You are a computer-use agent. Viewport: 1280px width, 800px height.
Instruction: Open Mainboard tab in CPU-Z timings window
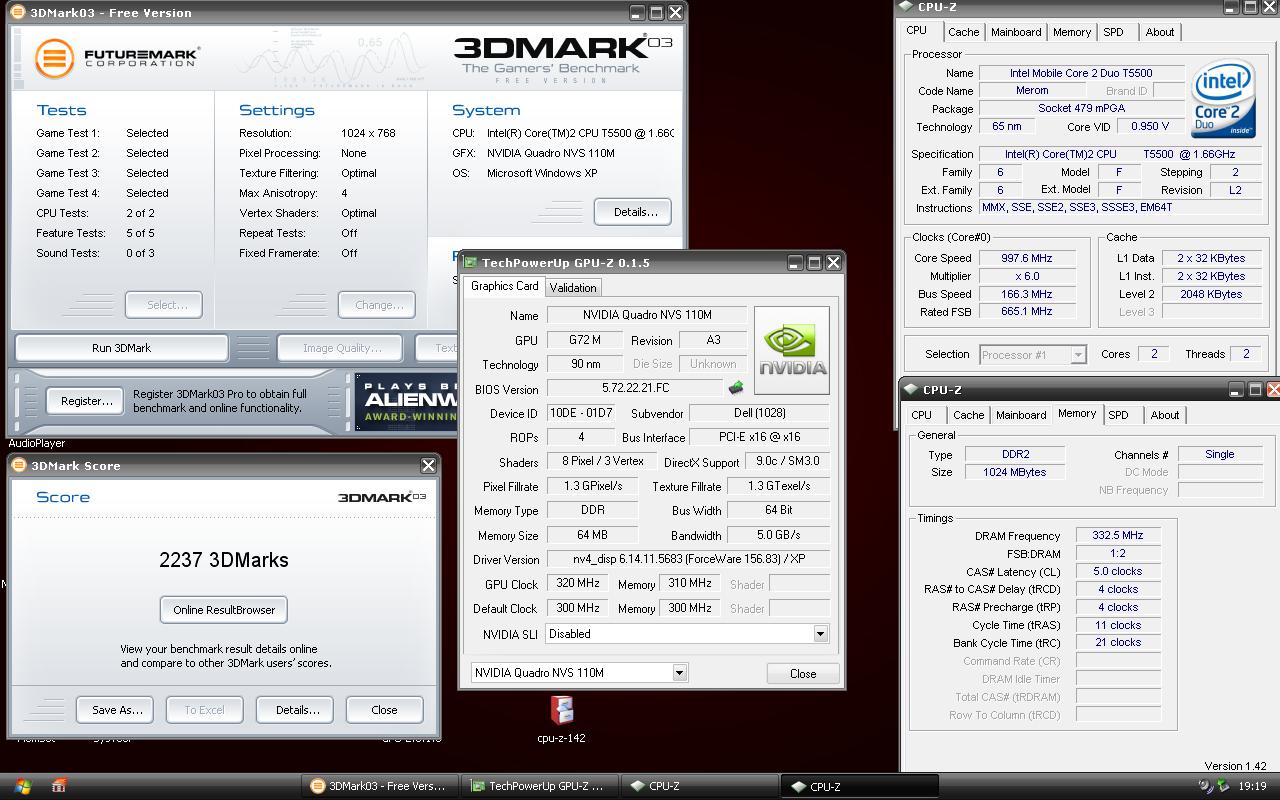coord(1021,415)
